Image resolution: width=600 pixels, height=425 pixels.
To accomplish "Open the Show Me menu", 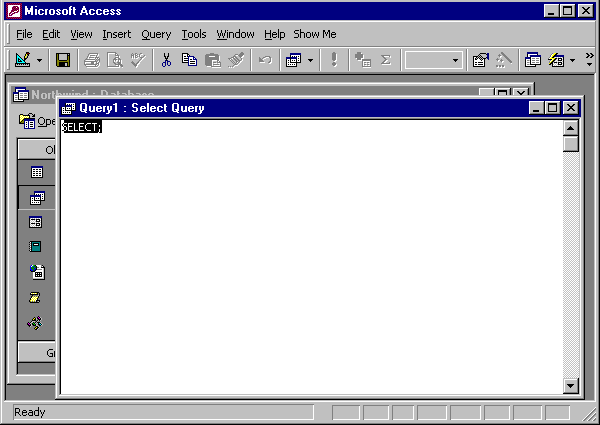I will [x=315, y=34].
